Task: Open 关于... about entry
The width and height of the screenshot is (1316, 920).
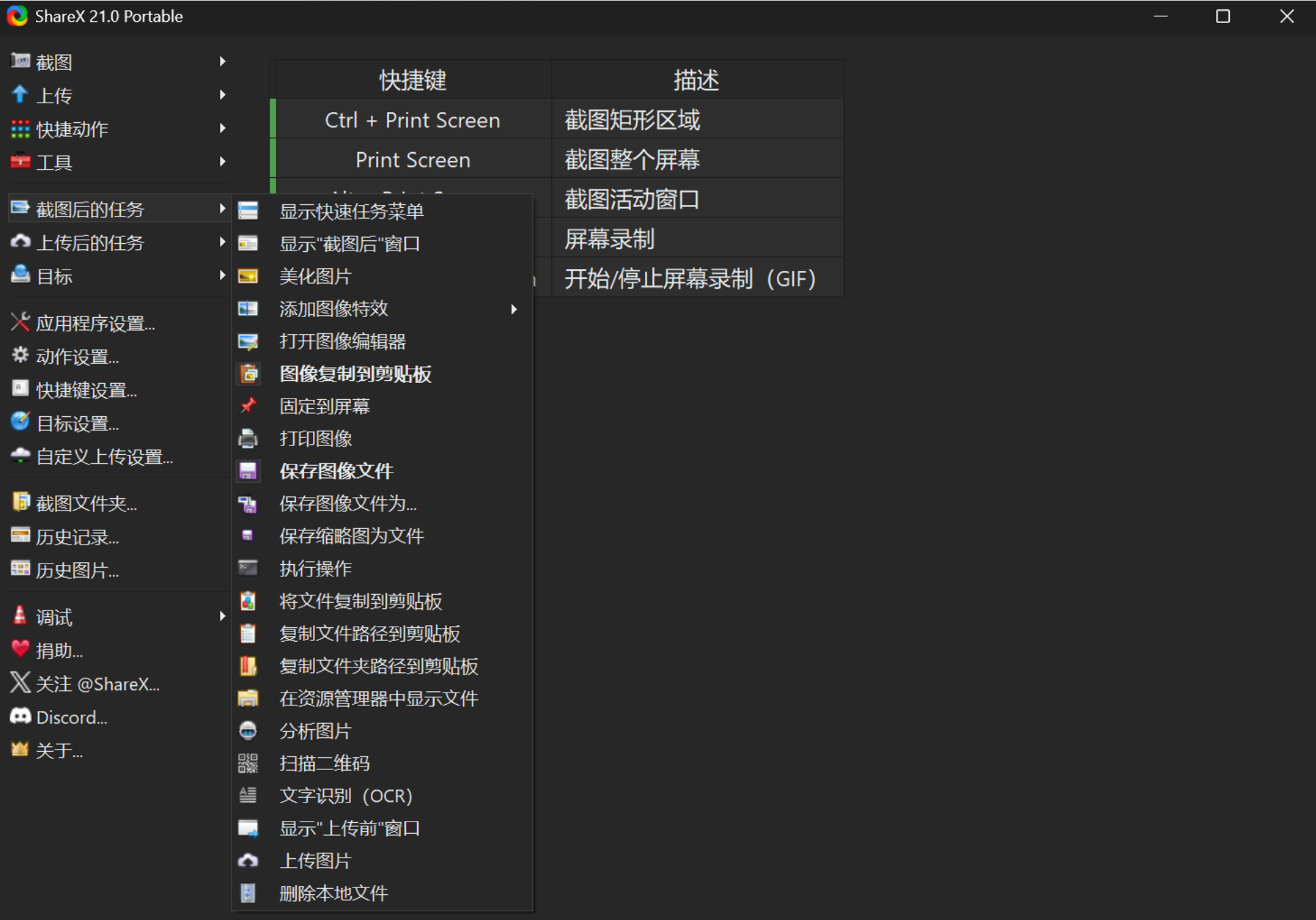Action: [119, 750]
